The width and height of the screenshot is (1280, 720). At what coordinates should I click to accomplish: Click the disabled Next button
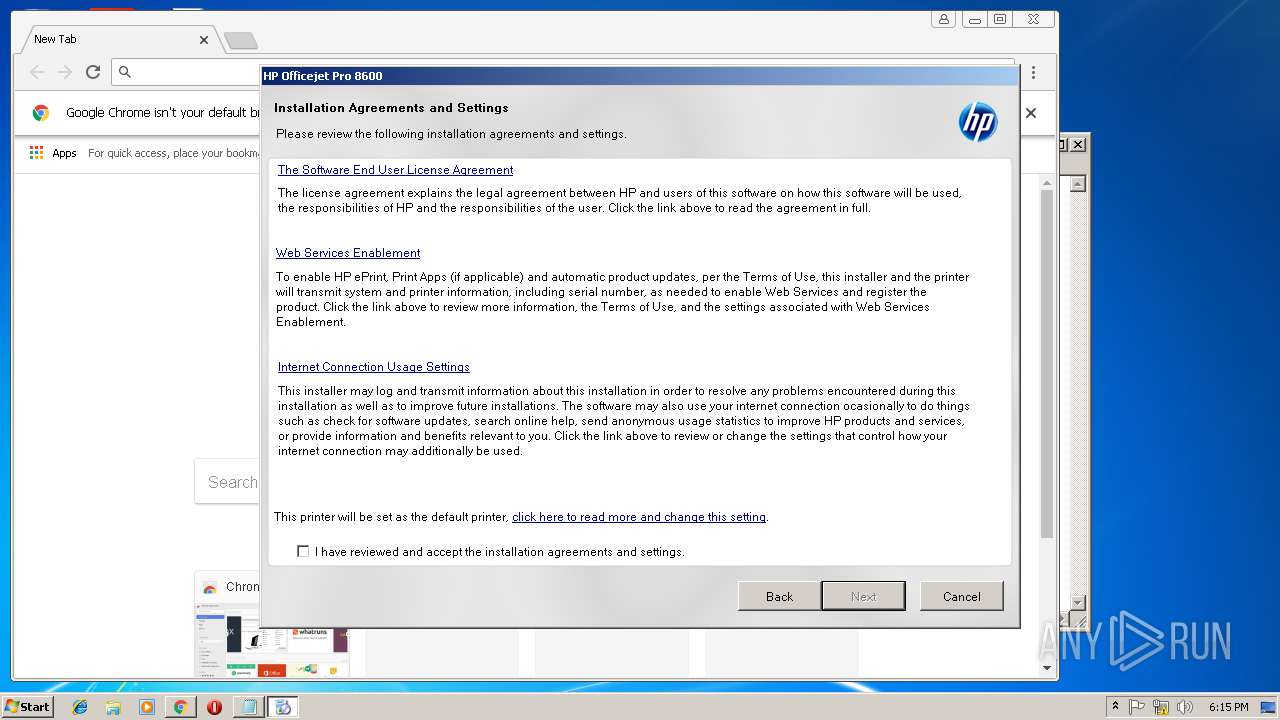pos(863,596)
